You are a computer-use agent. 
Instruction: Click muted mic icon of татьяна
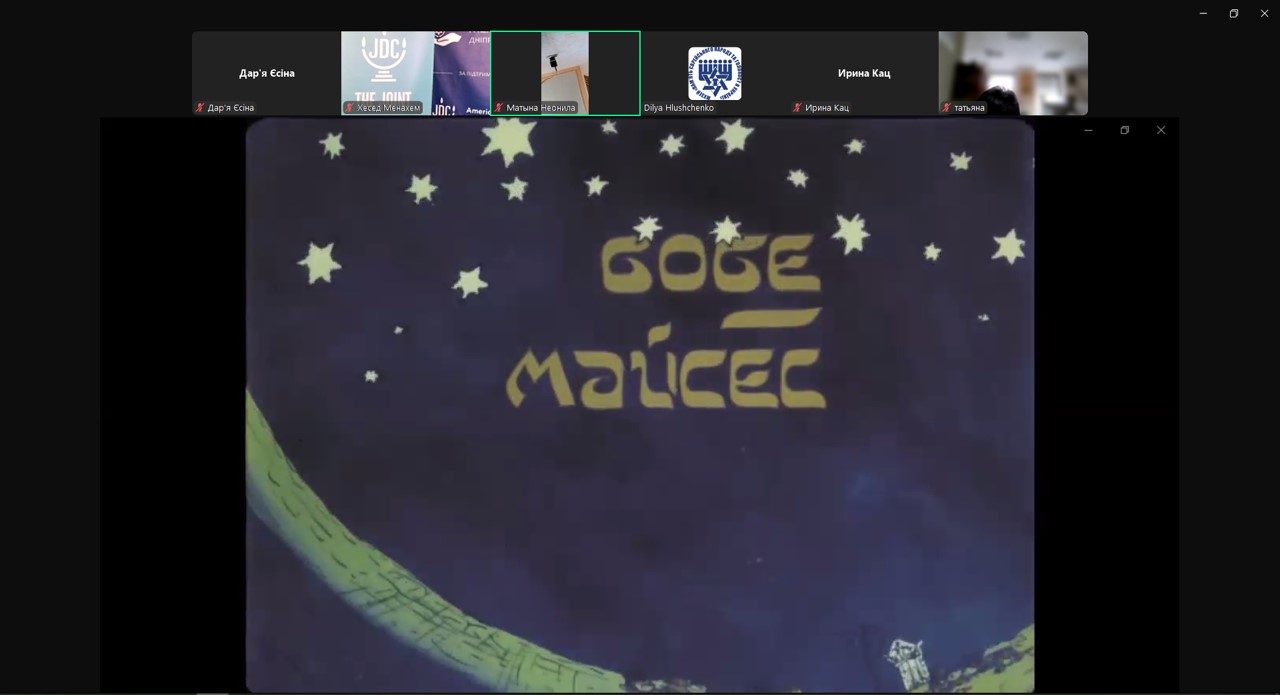coord(946,108)
